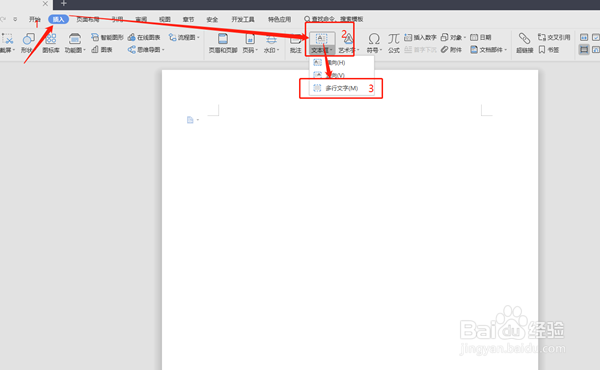The height and width of the screenshot is (370, 600).
Task: Insert a 图表 chart
Action: (x=102, y=49)
